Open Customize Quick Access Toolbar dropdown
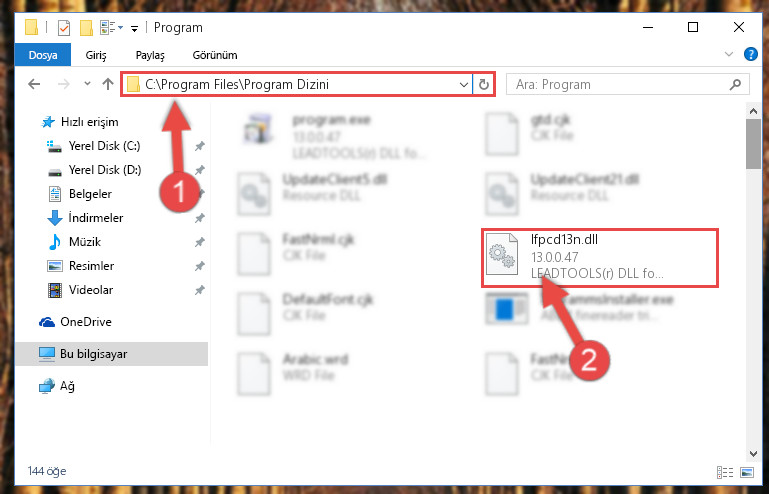Image resolution: width=769 pixels, height=494 pixels. tap(134, 28)
